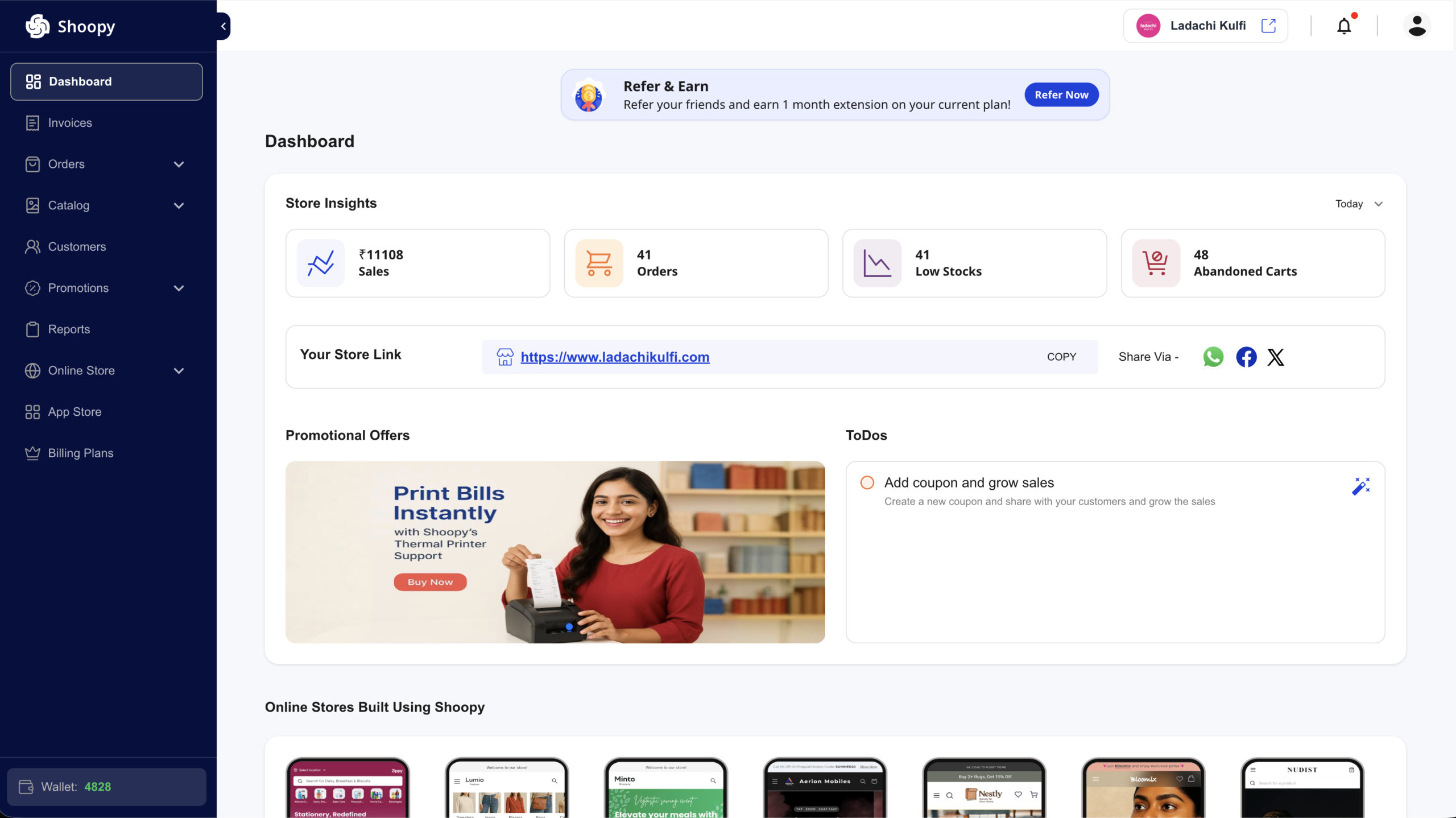Share store link via WhatsApp icon
1456x818 pixels.
tap(1213, 357)
